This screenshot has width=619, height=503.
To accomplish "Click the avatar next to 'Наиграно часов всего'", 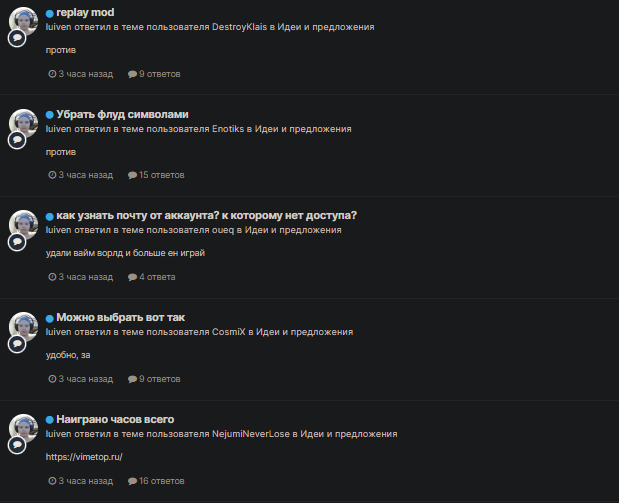I will point(24,428).
